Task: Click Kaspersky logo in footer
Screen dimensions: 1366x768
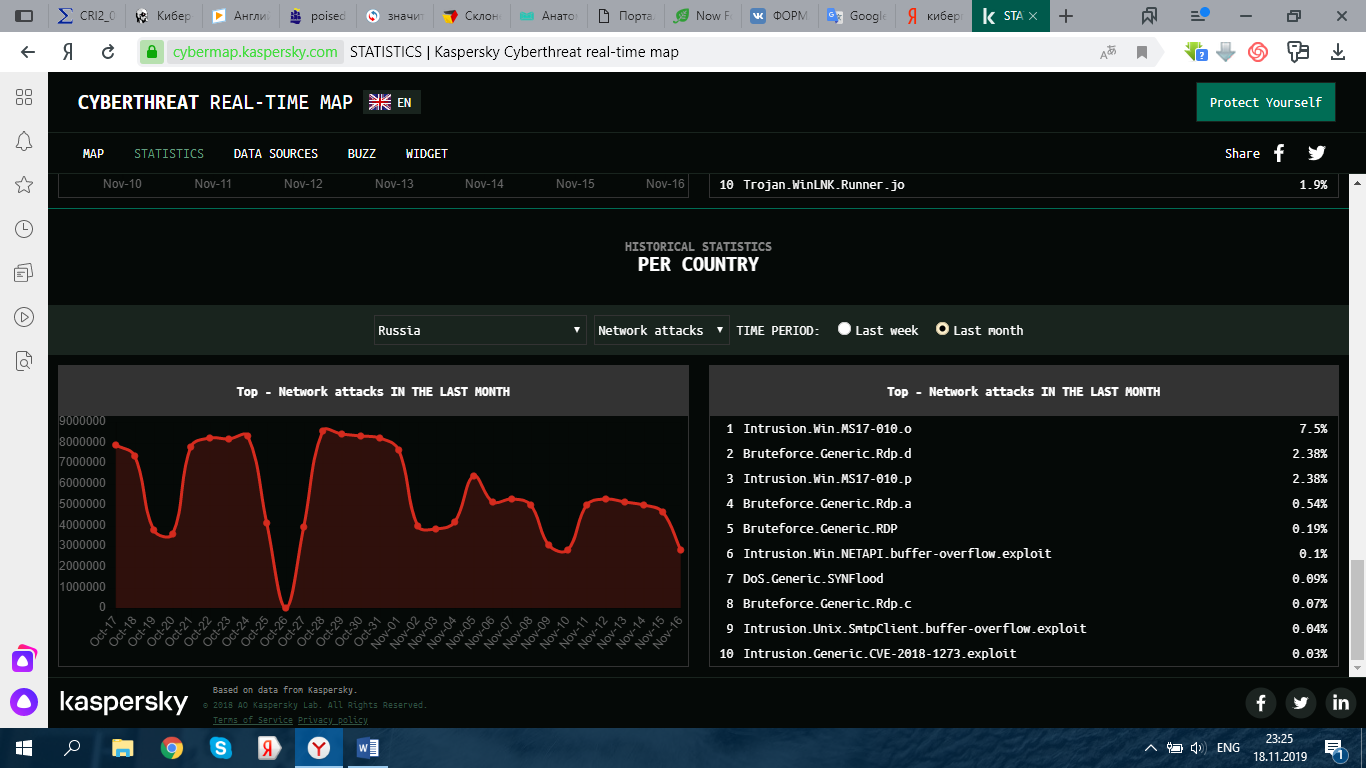Action: tap(124, 702)
